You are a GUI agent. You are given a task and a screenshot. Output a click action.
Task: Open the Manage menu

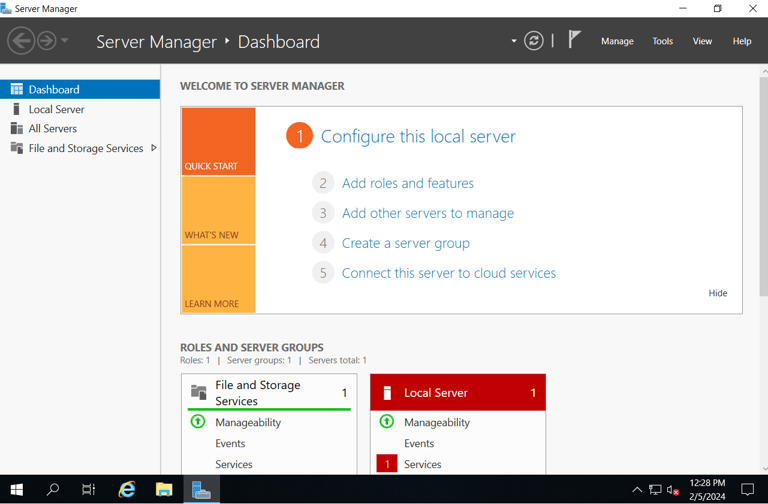tap(617, 41)
